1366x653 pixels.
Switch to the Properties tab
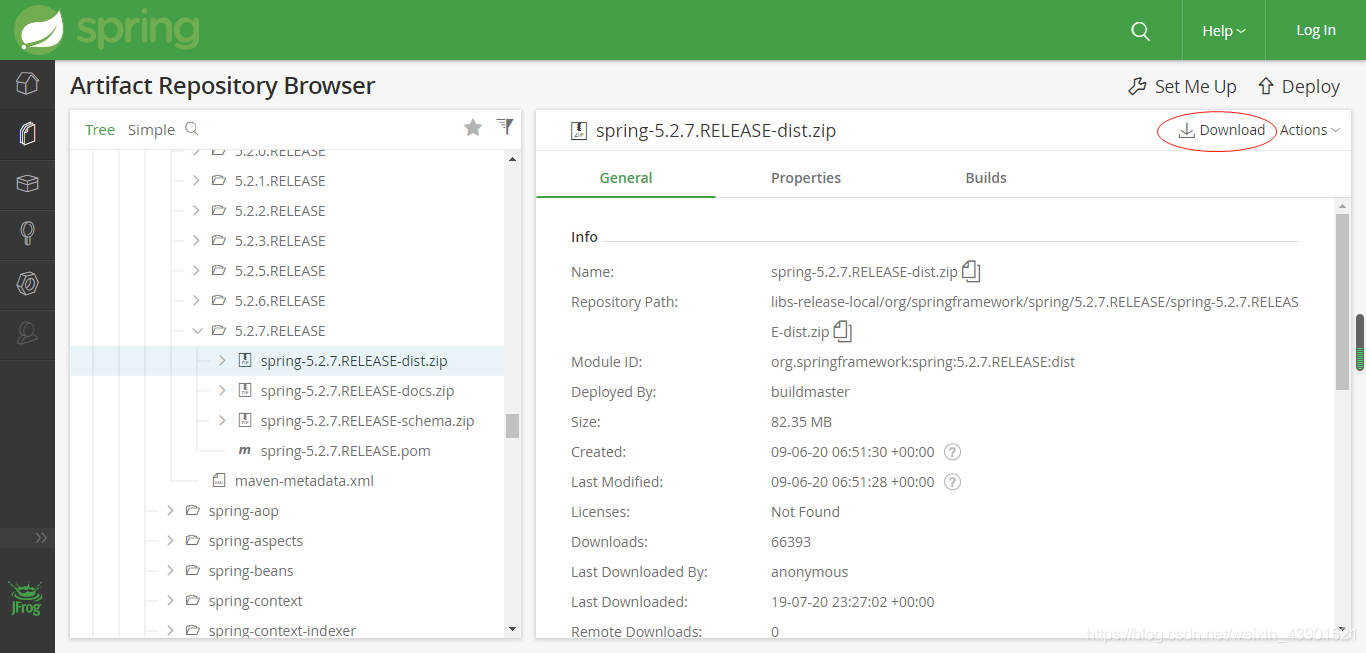pos(806,178)
